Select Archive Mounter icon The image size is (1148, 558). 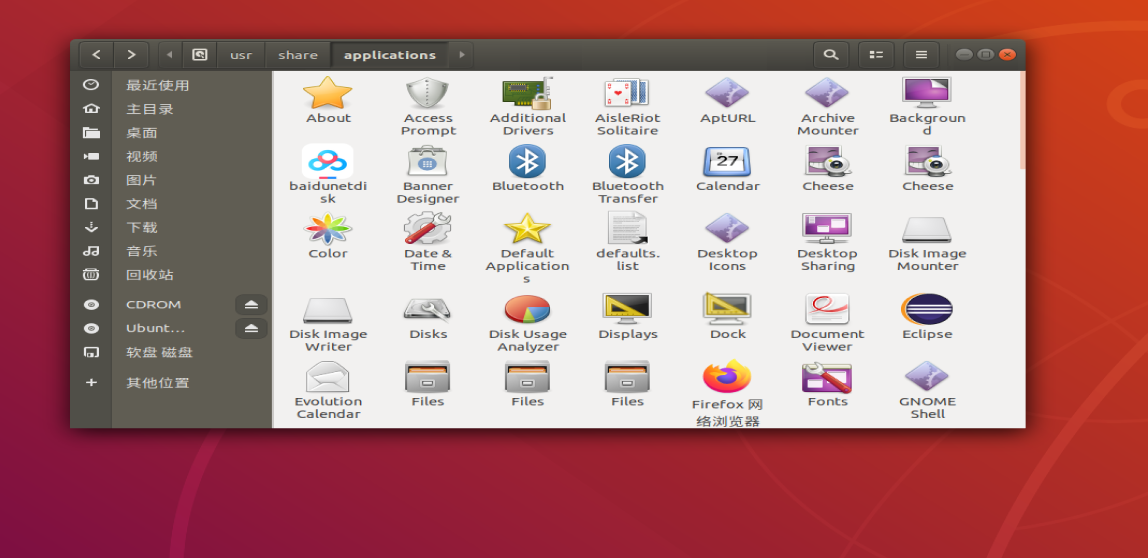(827, 94)
